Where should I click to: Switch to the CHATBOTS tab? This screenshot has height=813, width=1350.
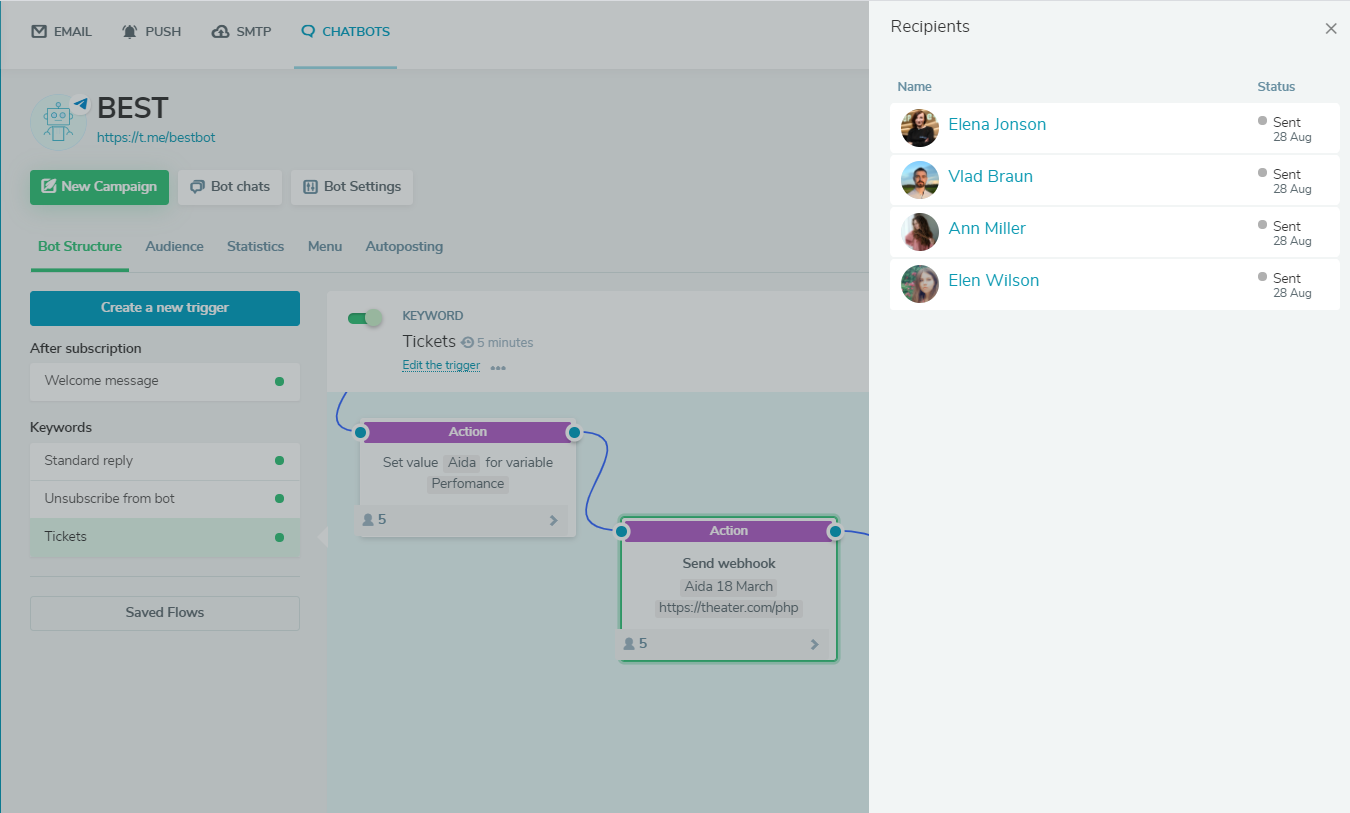345,31
